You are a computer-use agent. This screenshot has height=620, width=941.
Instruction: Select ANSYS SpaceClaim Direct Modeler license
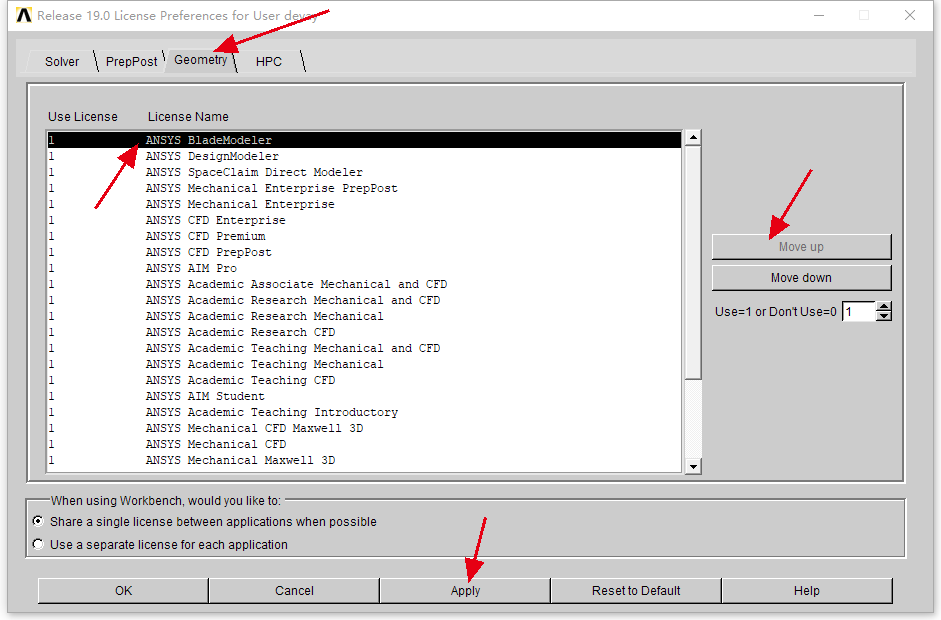254,172
